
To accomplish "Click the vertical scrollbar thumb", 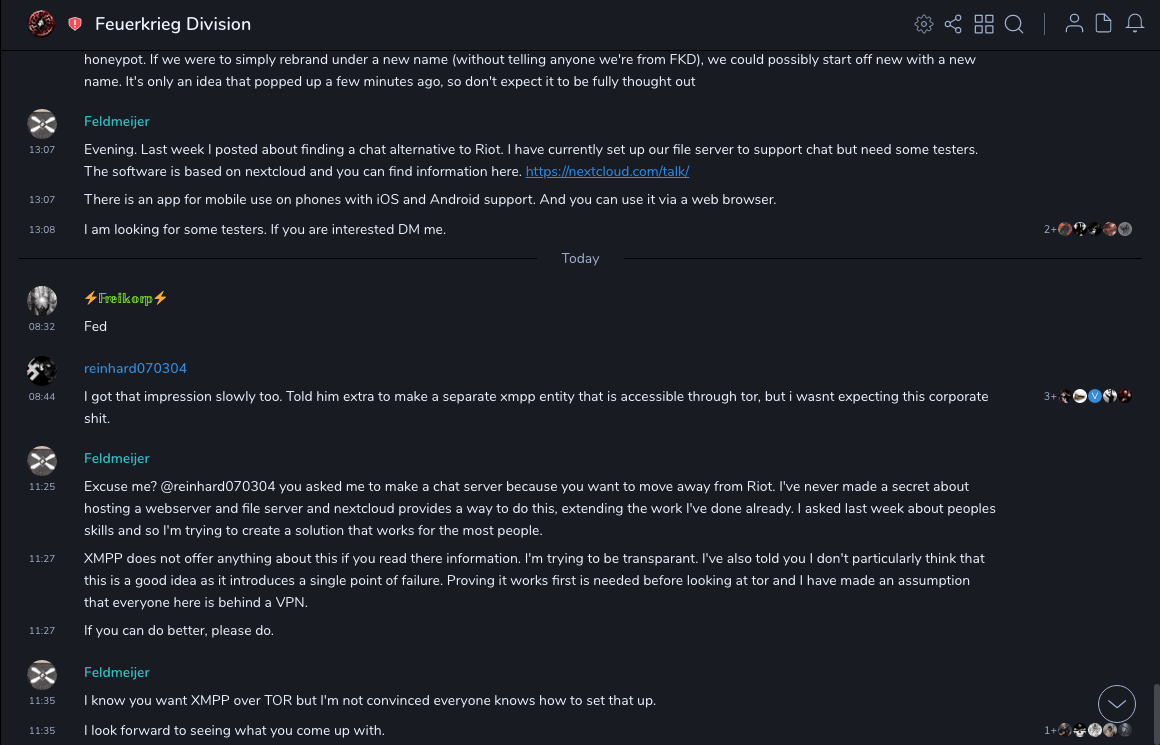I will click(1155, 713).
